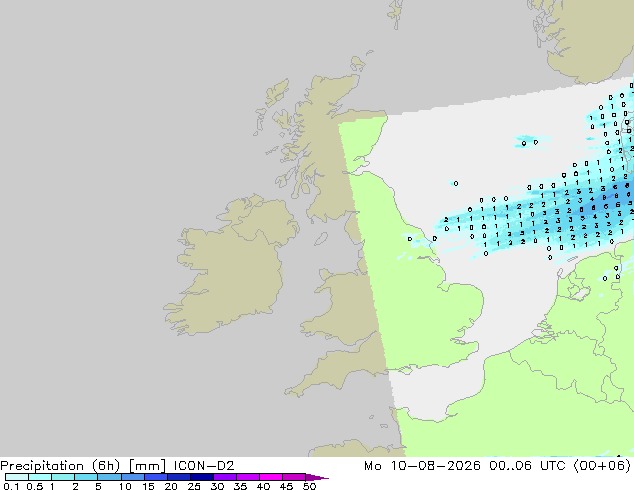Click the "ICON-D2" model label
This screenshot has width=634, height=490.
pyautogui.click(x=204, y=466)
